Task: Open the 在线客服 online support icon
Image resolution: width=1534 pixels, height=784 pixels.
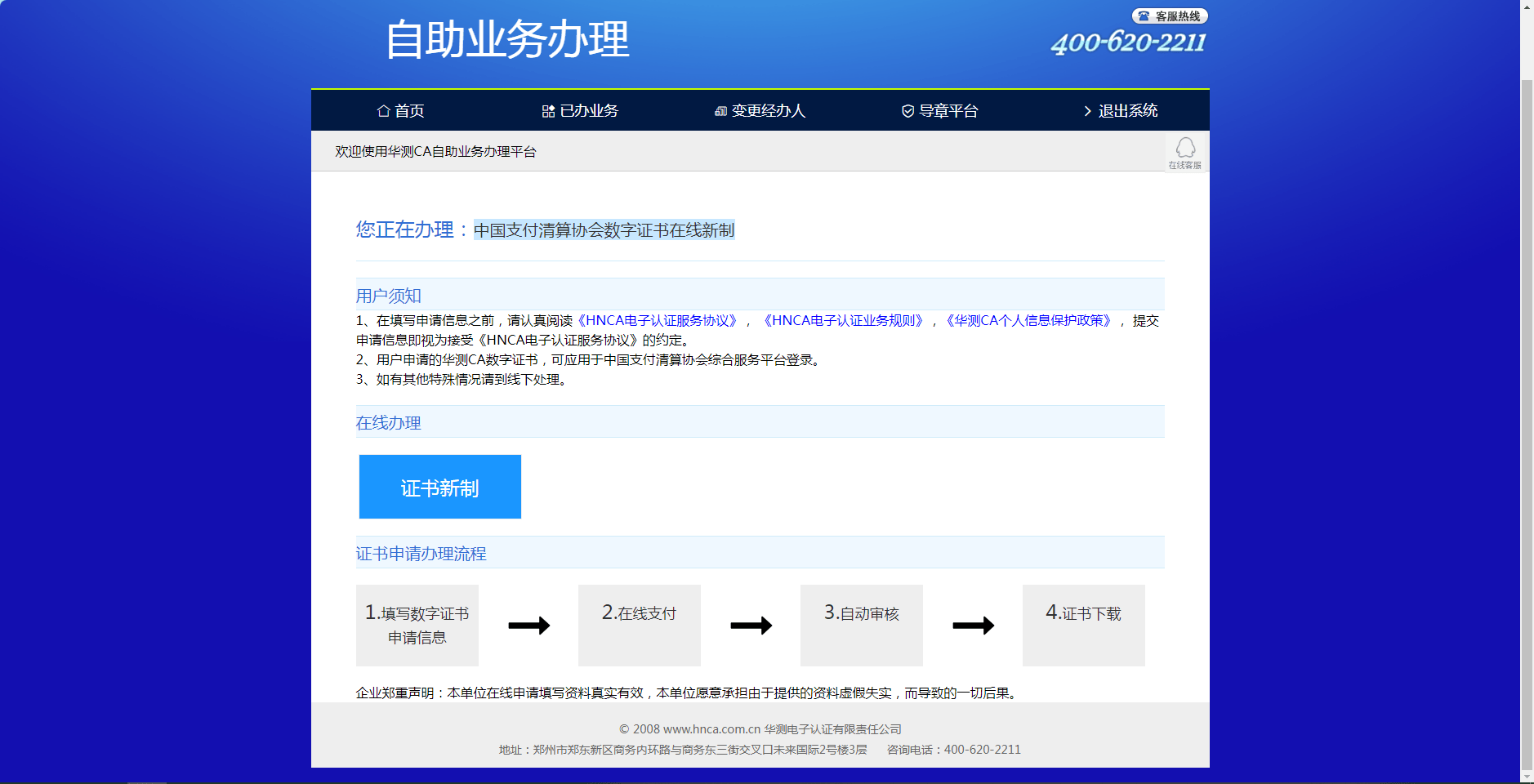Action: point(1185,153)
